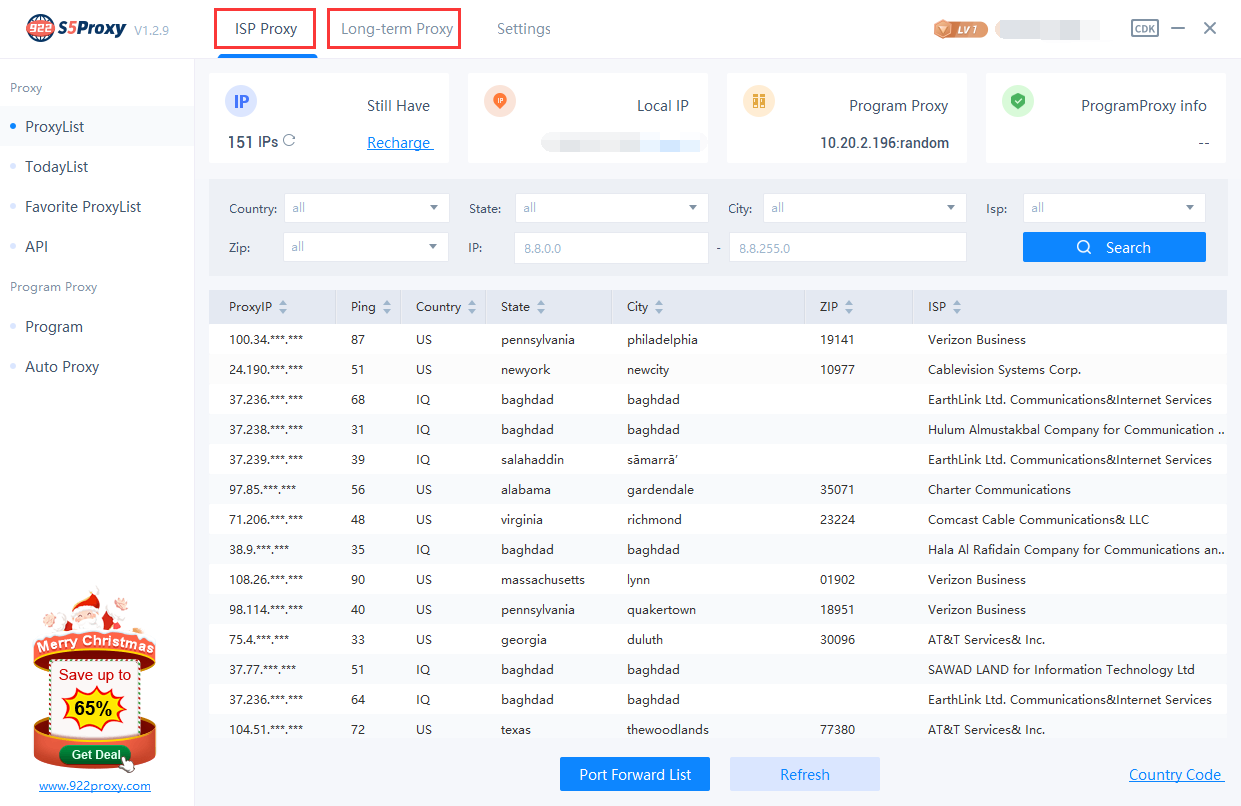Select proxy row 71.206.***.***
1241x806 pixels.
pos(718,520)
